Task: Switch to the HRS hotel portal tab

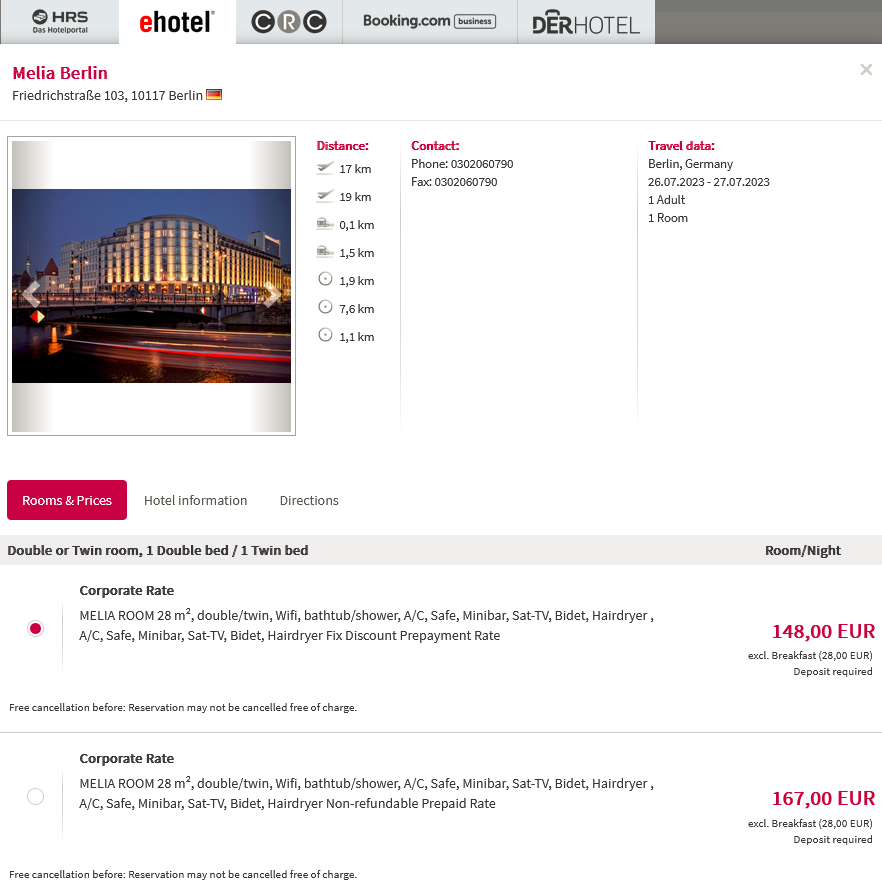Action: [x=60, y=22]
